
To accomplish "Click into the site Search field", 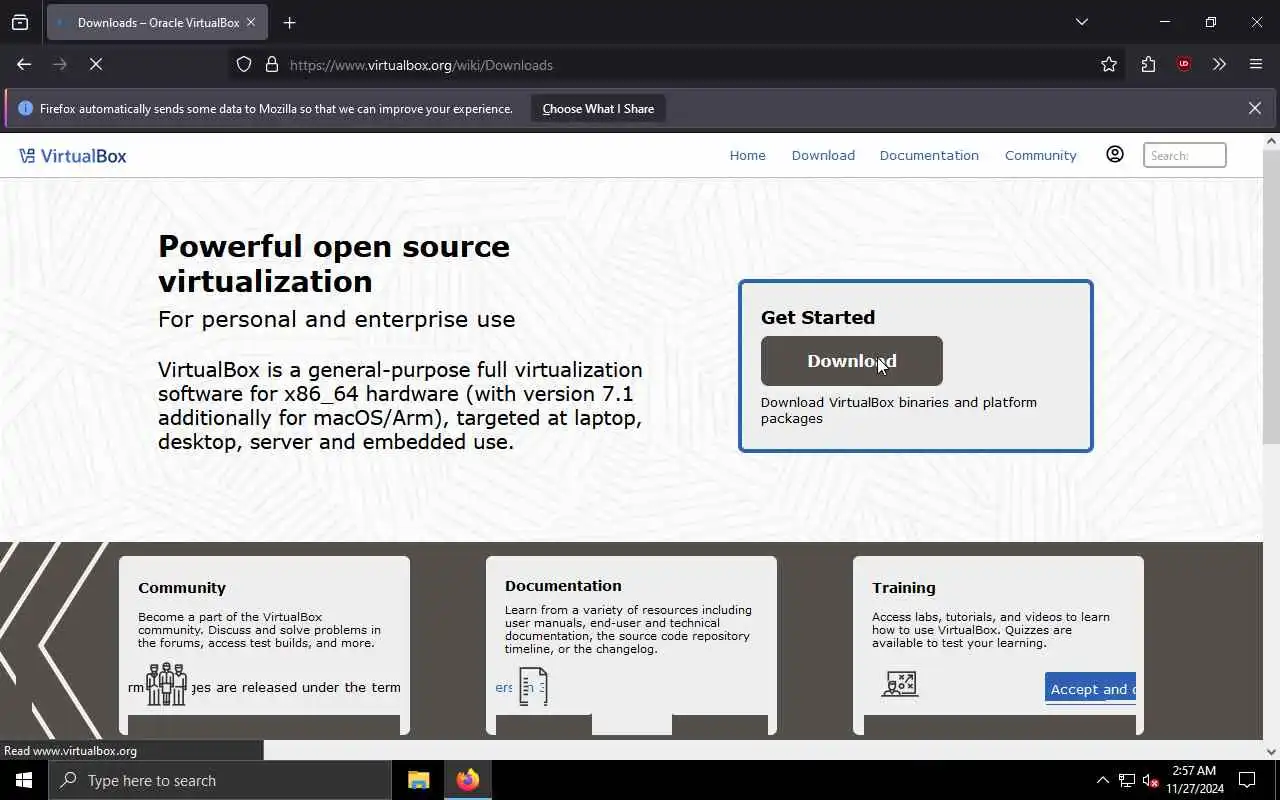I will pyautogui.click(x=1184, y=155).
